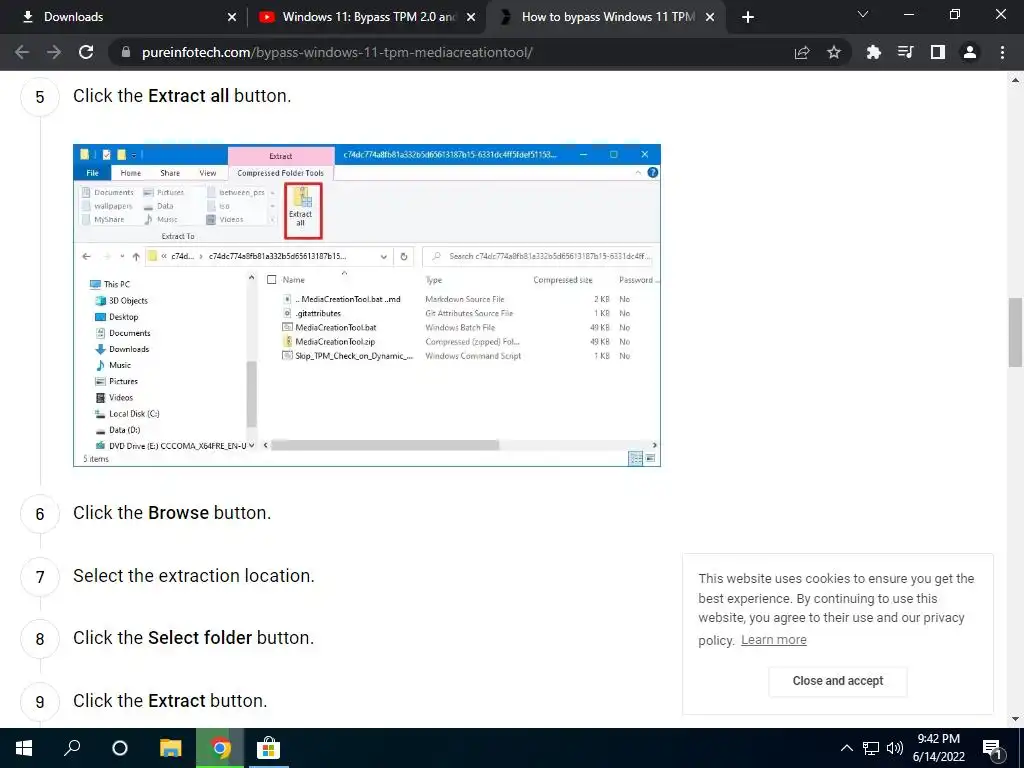Go back to the previous page

[x=22, y=52]
